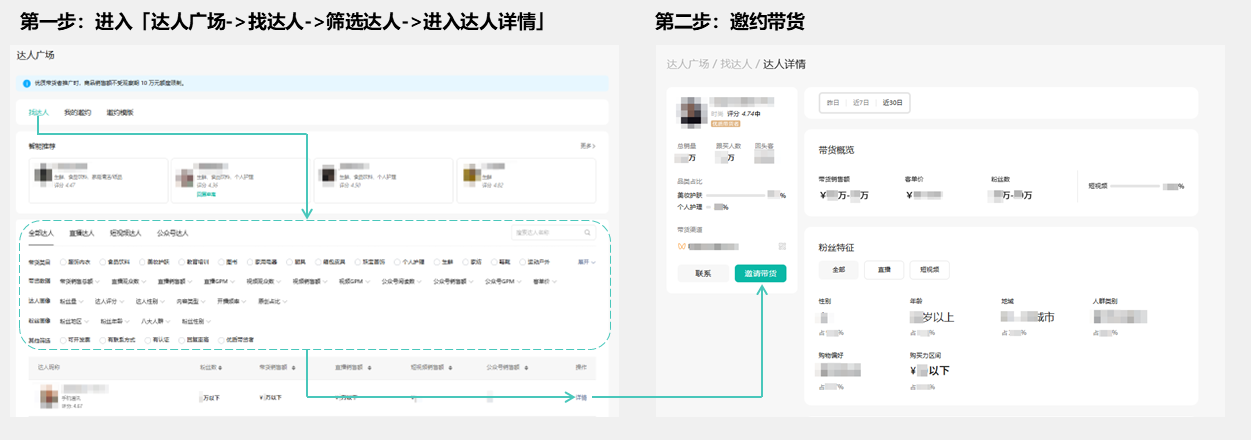Click 更多 link beside recommended talents

click(587, 146)
